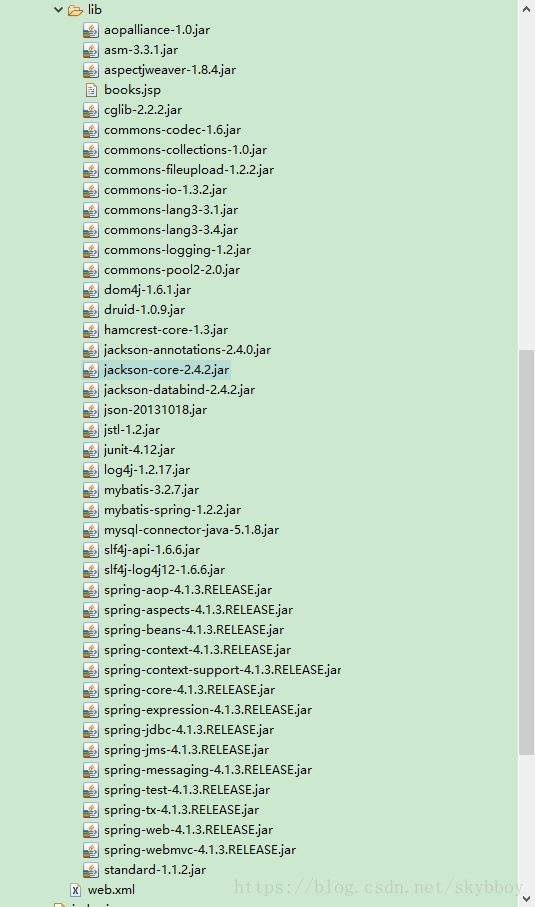Click jar icon of aspectjweaver-1.8.4.jar

(x=91, y=70)
